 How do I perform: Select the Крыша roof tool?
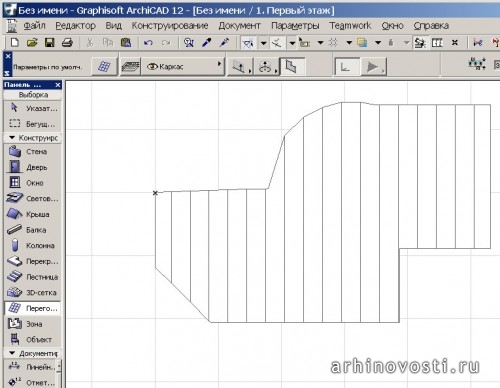[33, 214]
